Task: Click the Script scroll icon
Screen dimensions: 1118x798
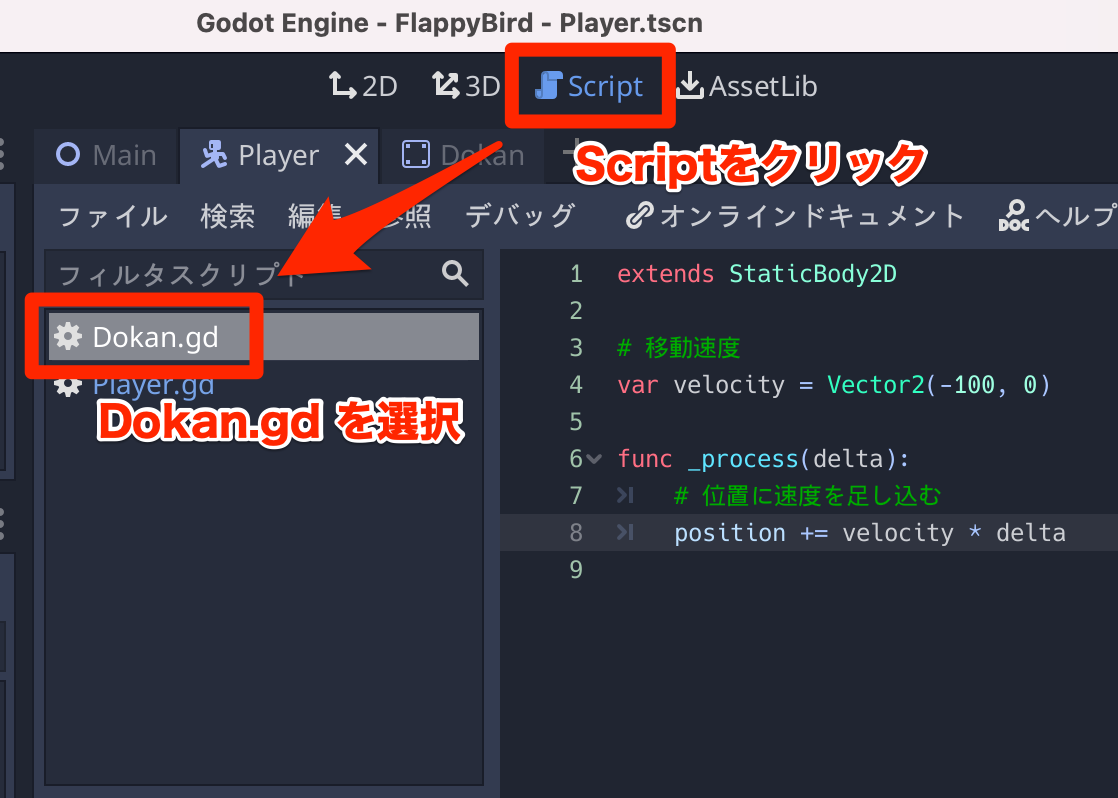Action: pos(548,86)
